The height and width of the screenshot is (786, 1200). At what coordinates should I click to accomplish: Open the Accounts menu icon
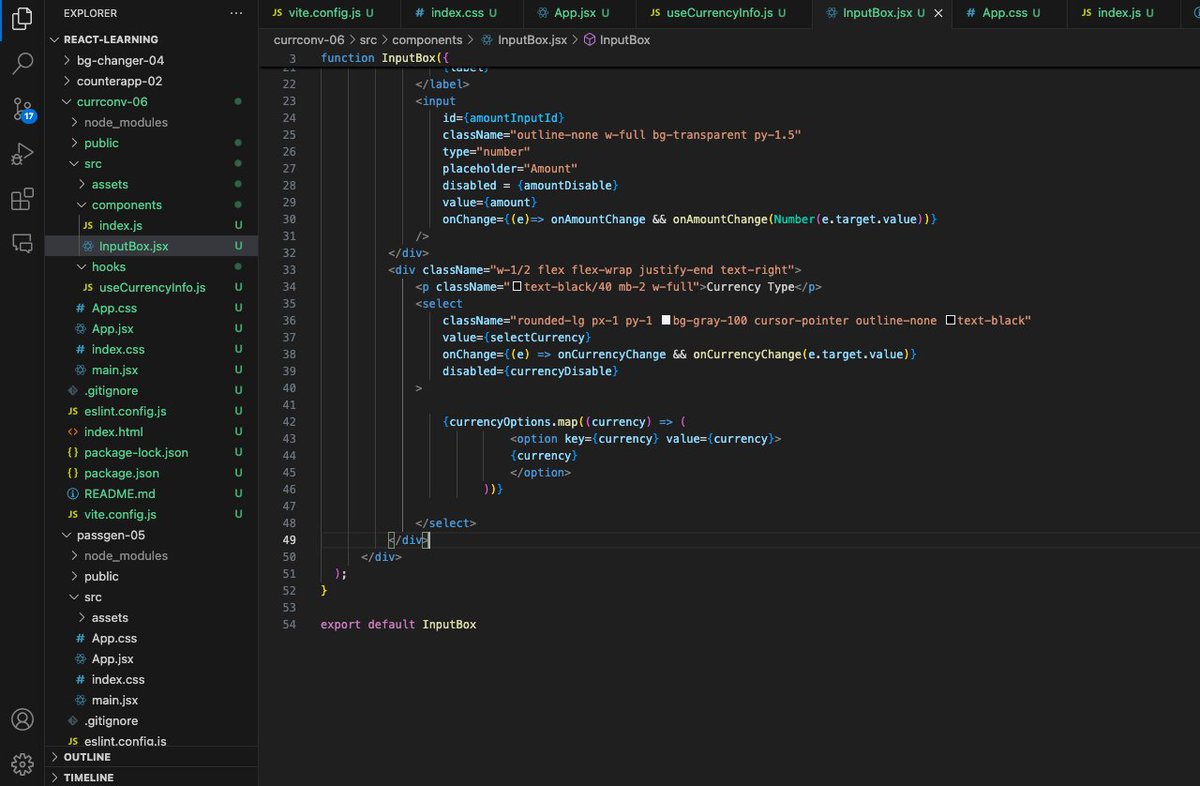coord(22,720)
